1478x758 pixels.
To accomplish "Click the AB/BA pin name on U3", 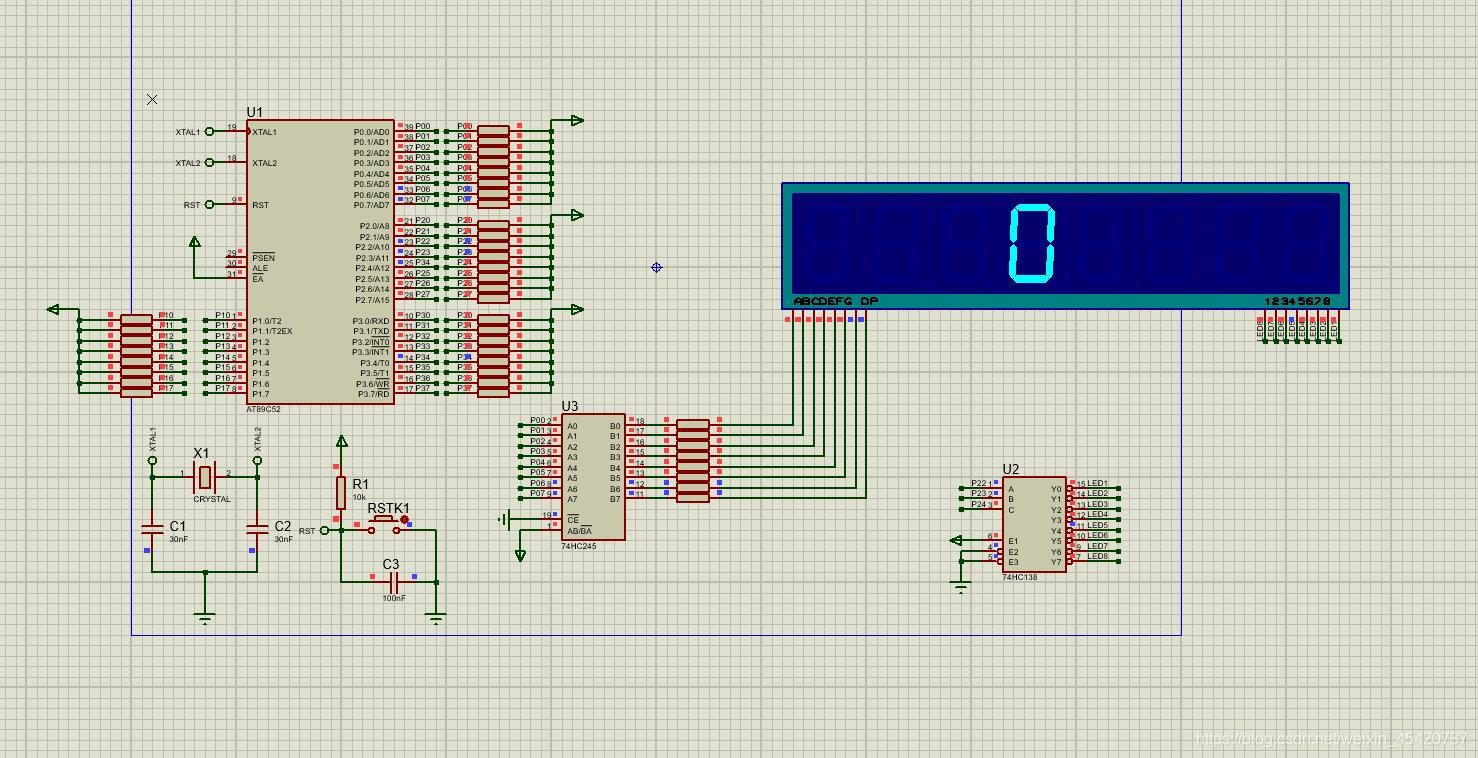I will pyautogui.click(x=579, y=531).
